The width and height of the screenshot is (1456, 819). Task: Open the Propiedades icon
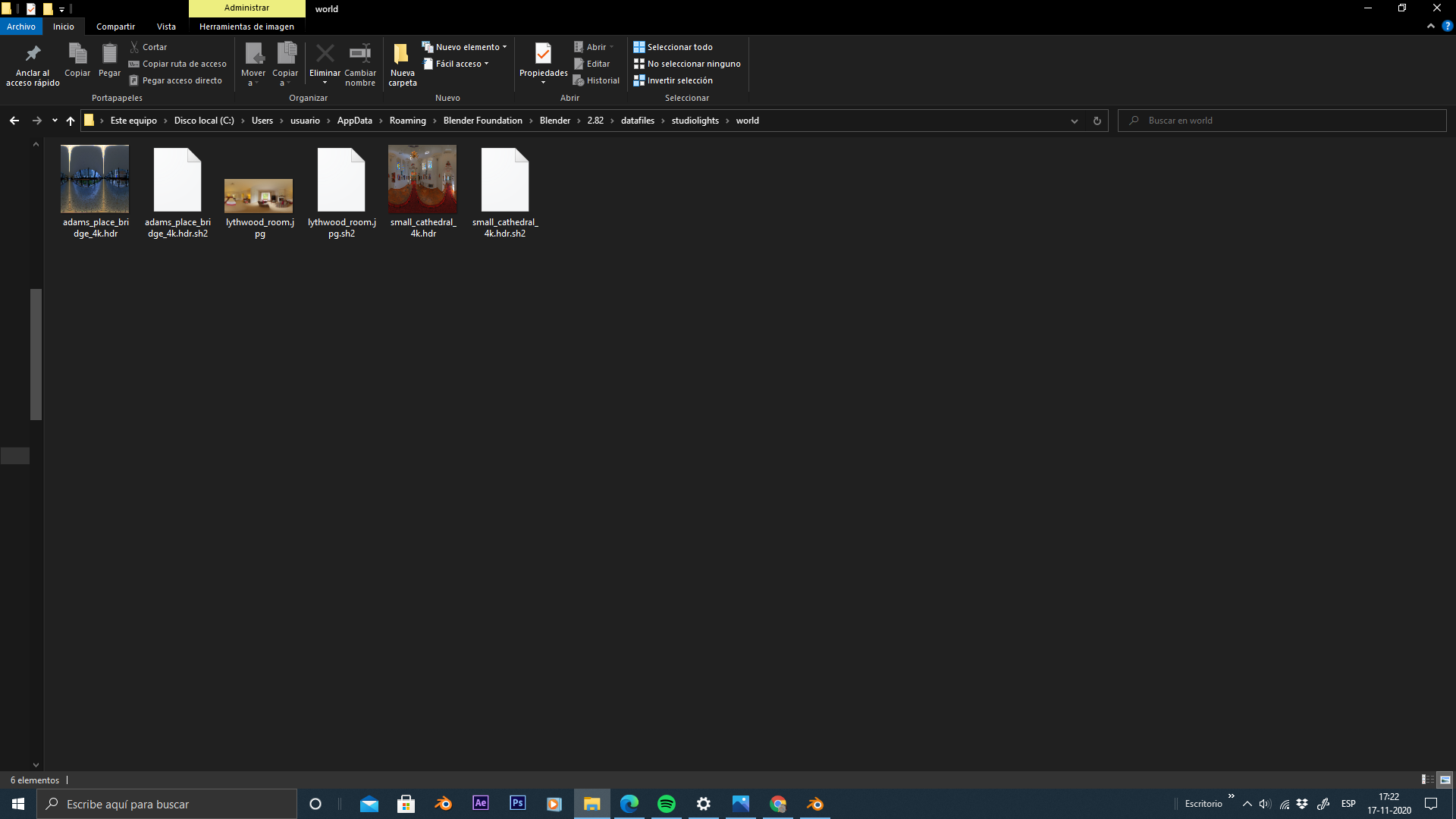[543, 55]
